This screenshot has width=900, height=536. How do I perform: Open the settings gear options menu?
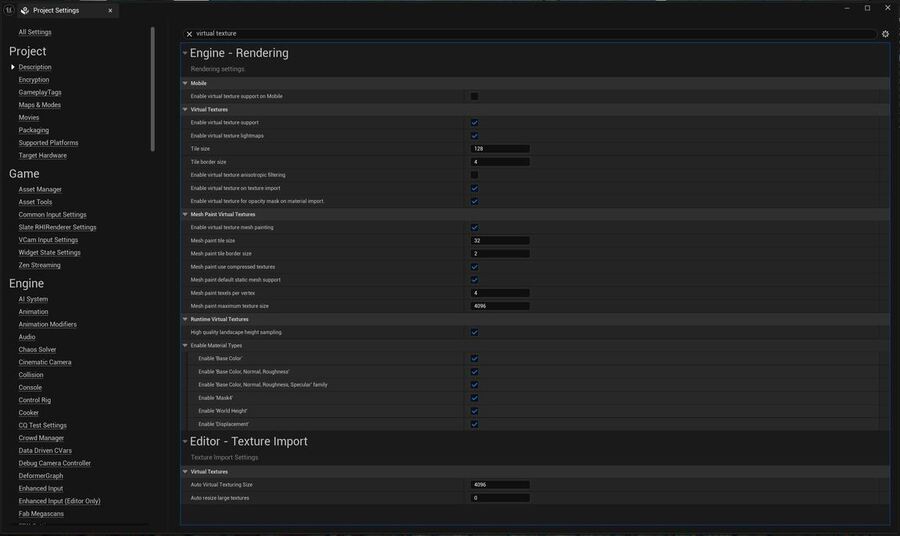tap(885, 34)
